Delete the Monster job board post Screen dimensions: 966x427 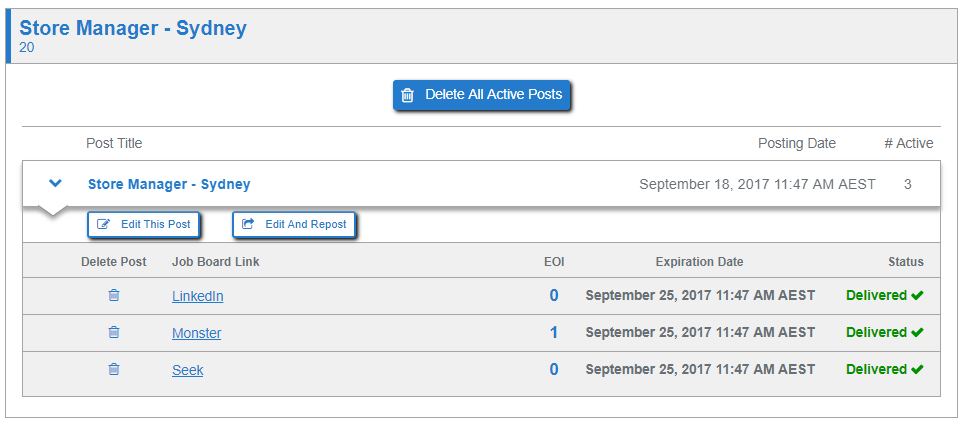(114, 333)
